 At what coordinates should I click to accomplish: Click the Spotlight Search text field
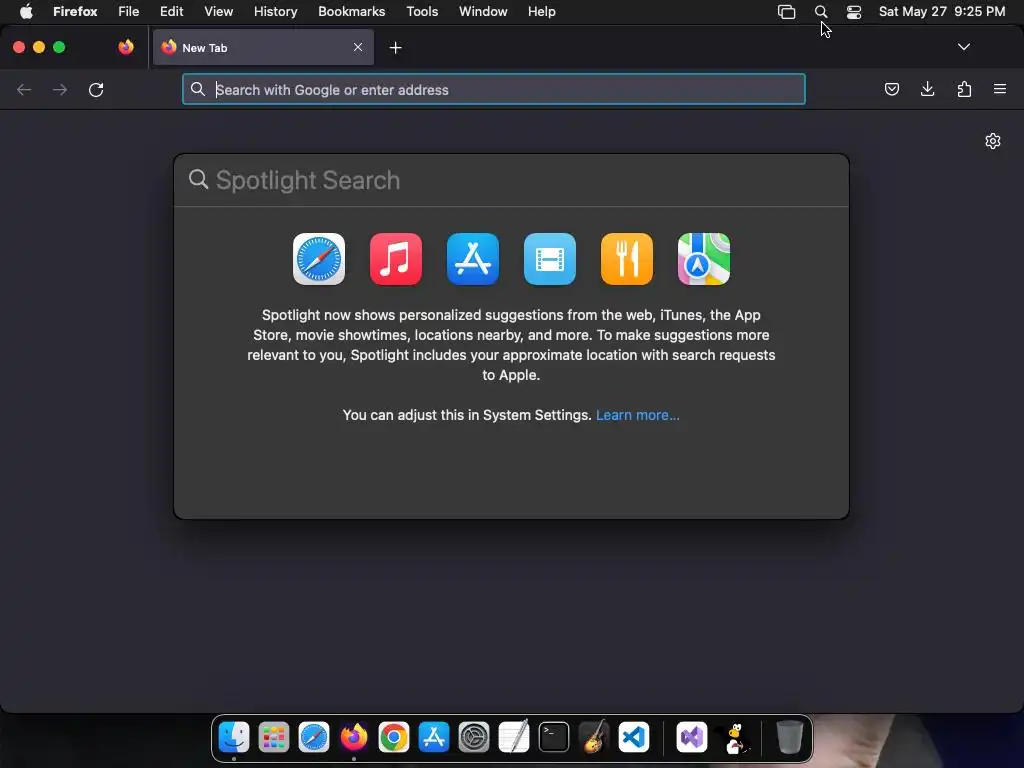click(x=511, y=180)
